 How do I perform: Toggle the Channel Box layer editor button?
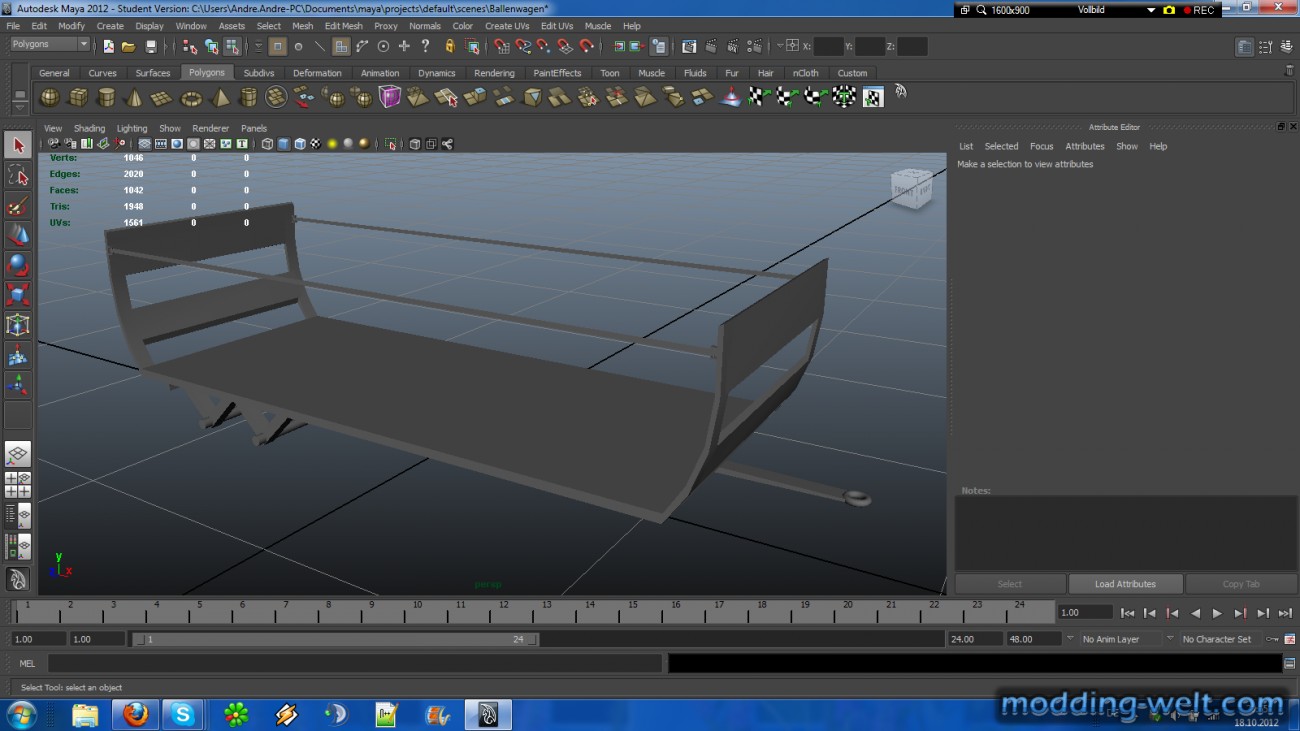click(x=1286, y=46)
